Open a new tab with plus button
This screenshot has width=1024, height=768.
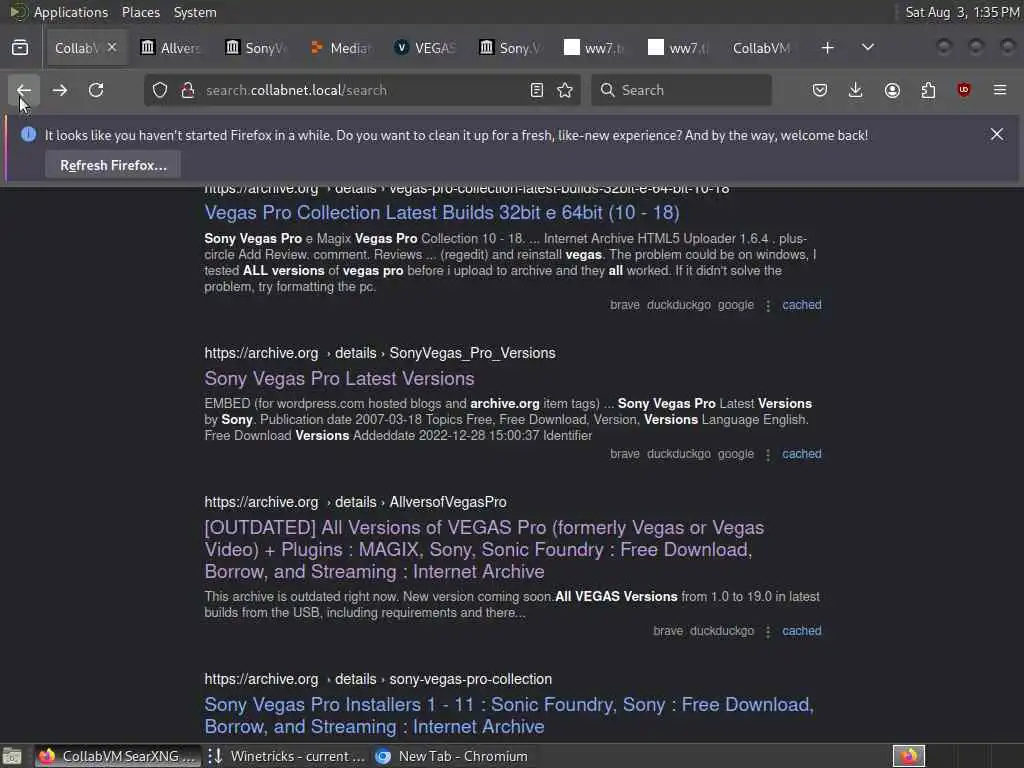click(827, 48)
